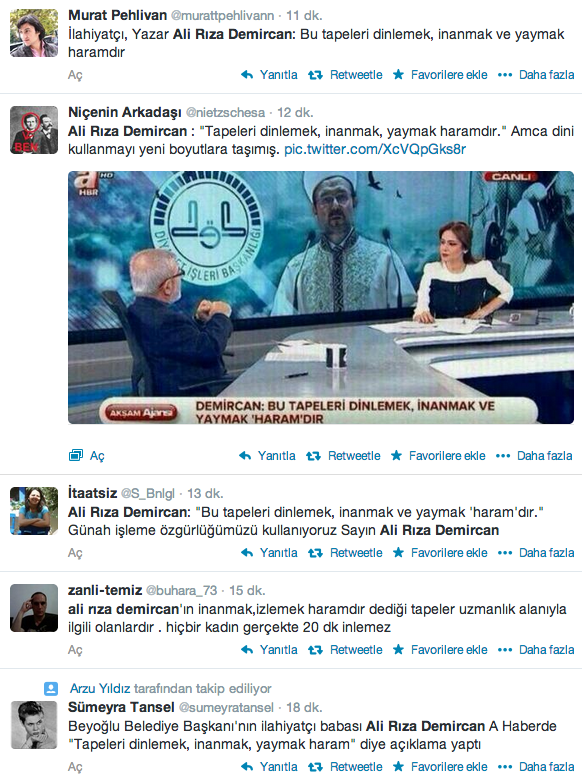Click favorite star icon on zanli-temiz's tweet
Screen dimensions: 582x783
coord(398,649)
